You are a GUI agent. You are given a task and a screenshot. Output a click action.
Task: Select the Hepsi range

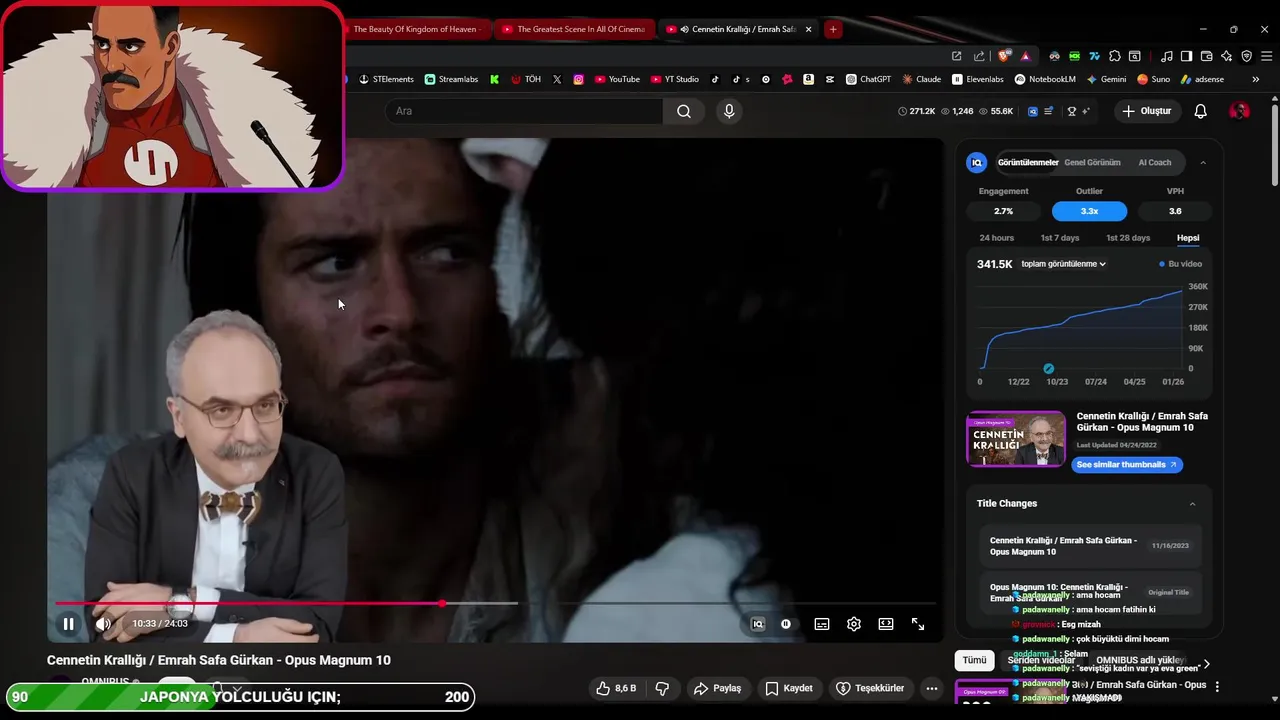click(x=1188, y=238)
